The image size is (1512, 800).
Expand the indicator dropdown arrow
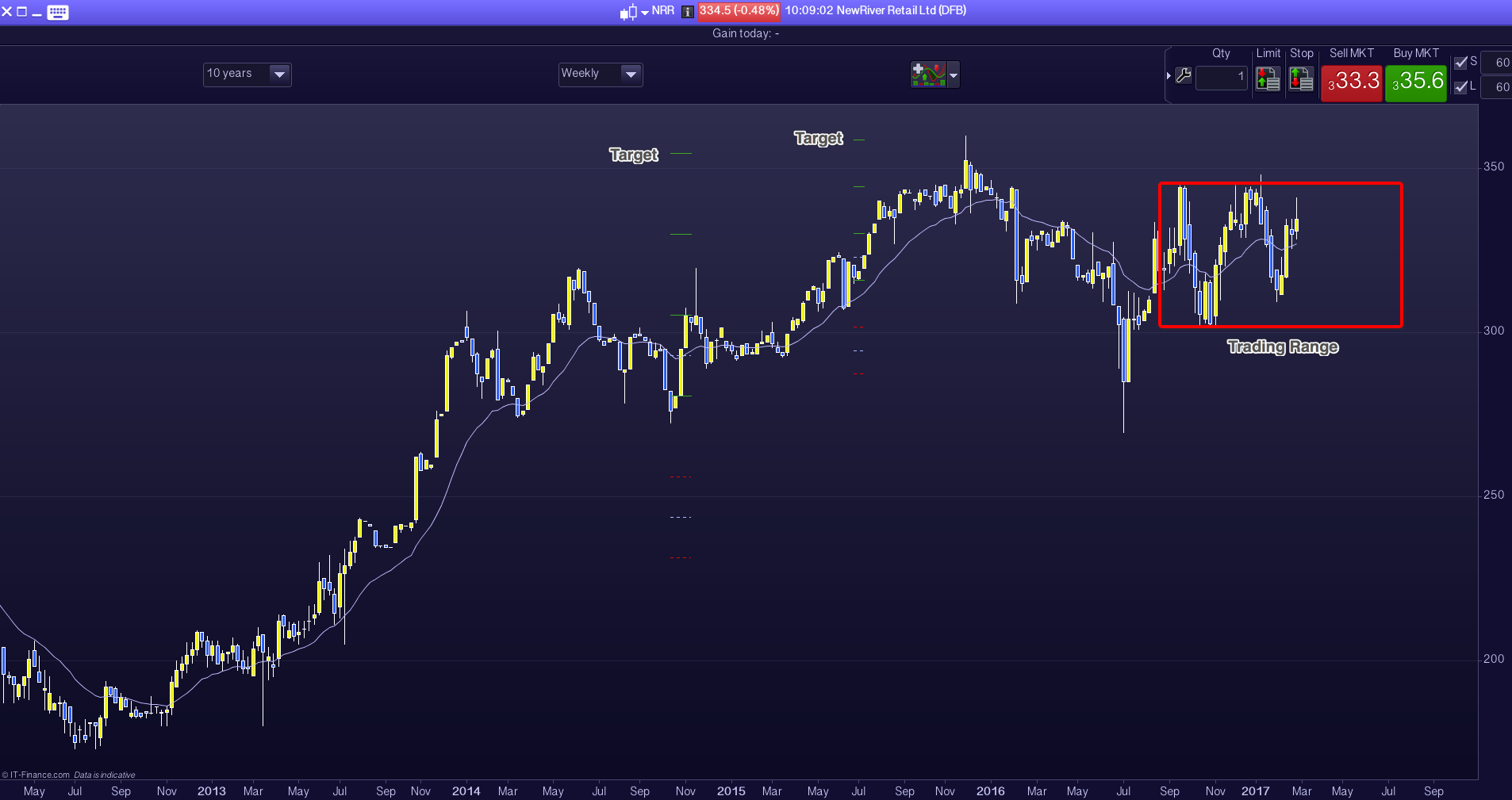click(x=954, y=75)
